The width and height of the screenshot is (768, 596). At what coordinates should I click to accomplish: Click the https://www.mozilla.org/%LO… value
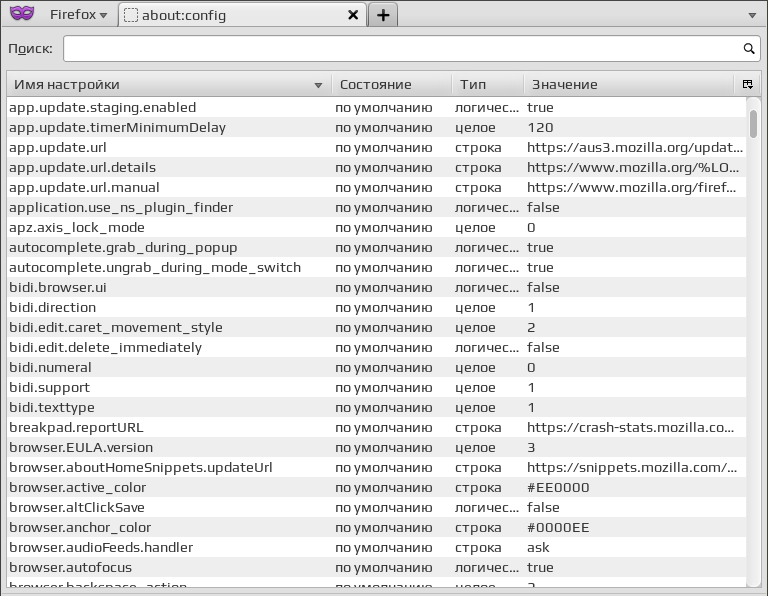633,167
